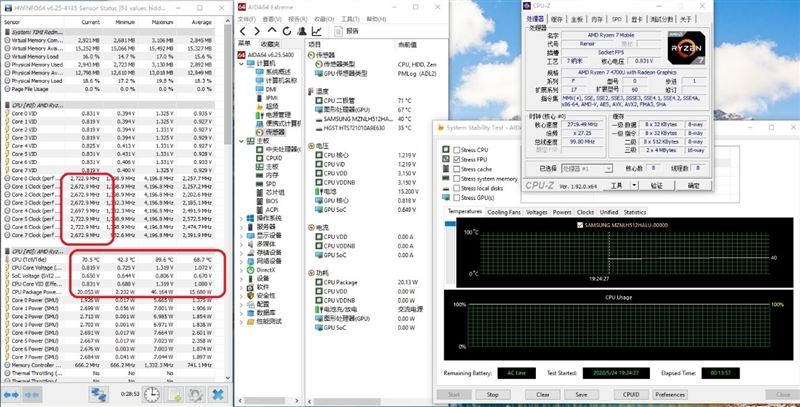800x407 pixels.
Task: Enable Stress system memory checkbox
Action: [457, 179]
